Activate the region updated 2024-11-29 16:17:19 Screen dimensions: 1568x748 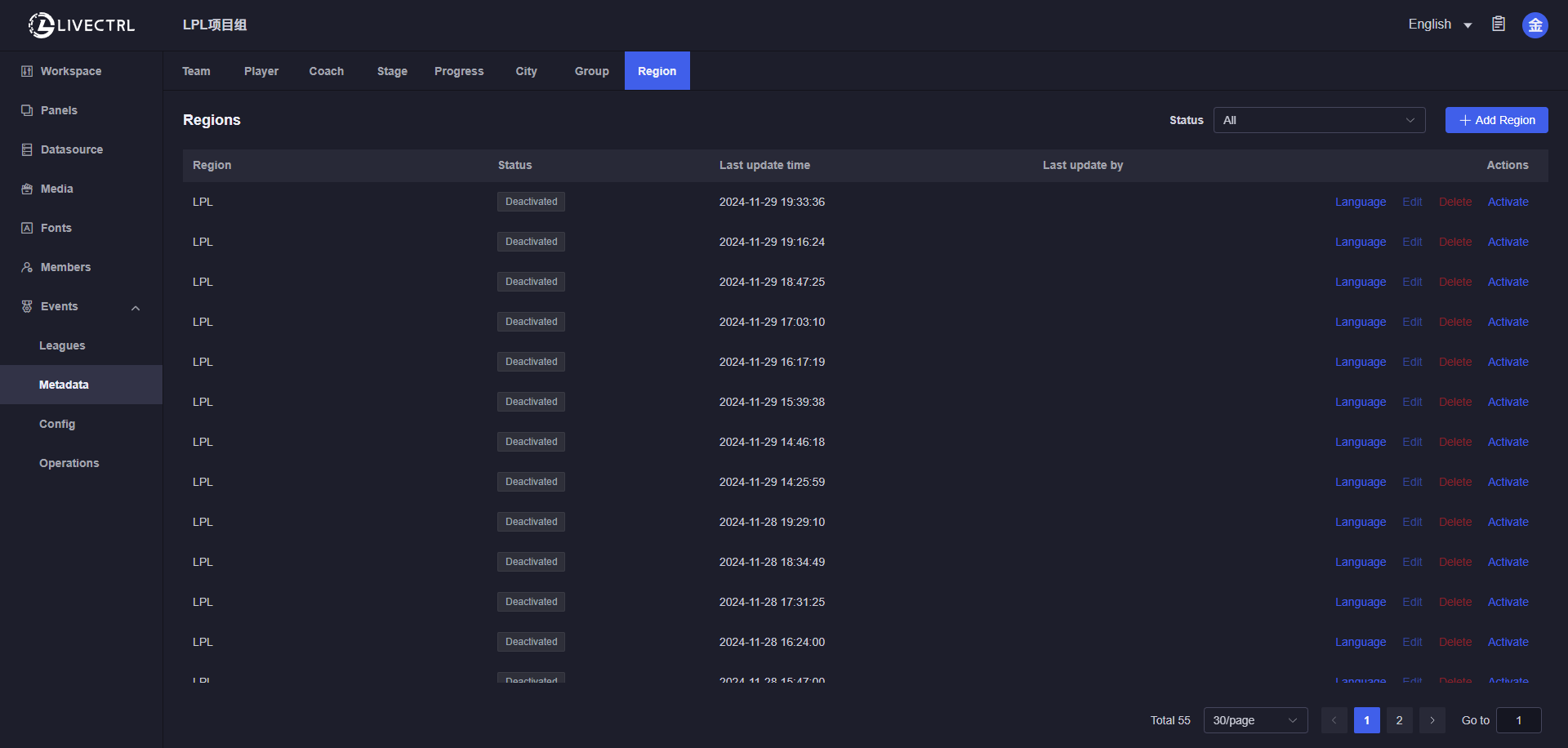pyautogui.click(x=1508, y=362)
